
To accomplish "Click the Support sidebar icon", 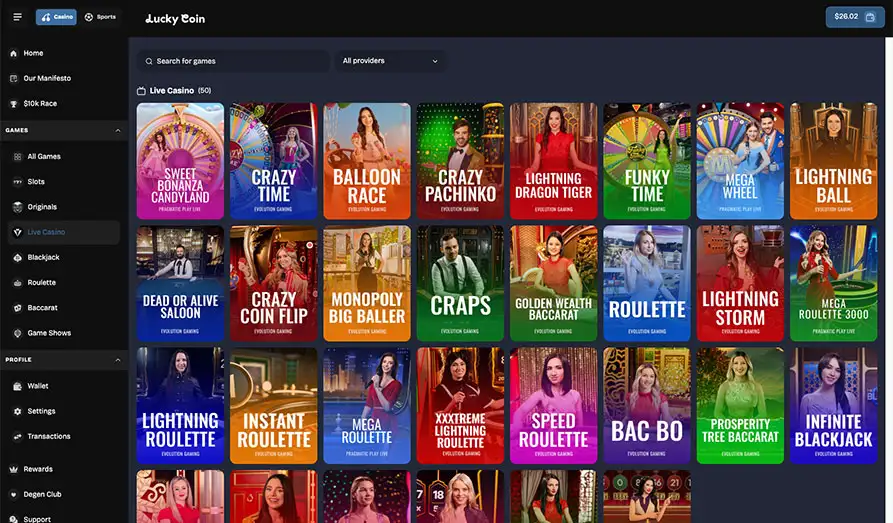I will tap(14, 519).
